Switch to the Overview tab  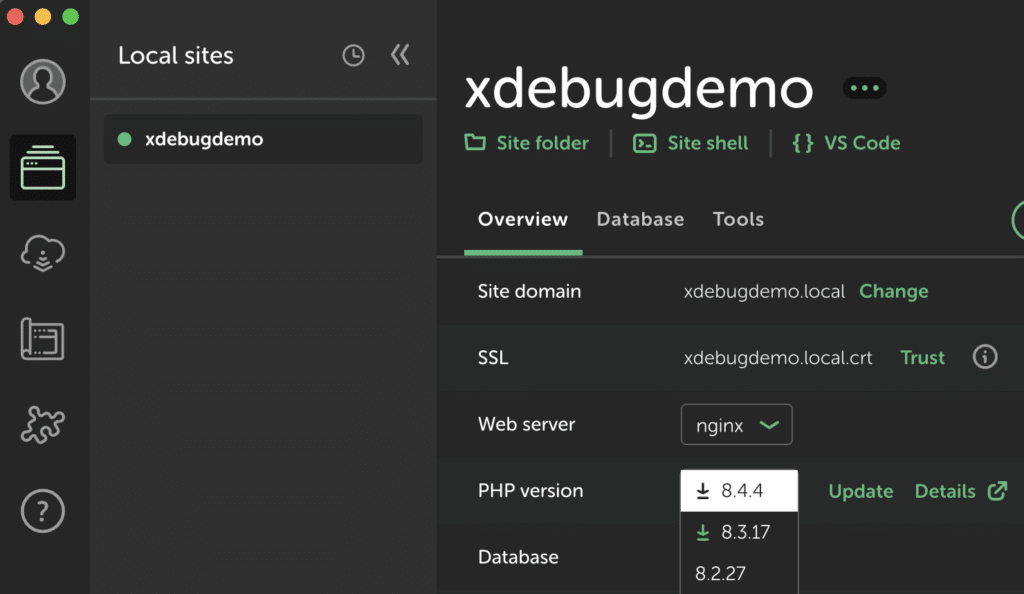click(523, 219)
